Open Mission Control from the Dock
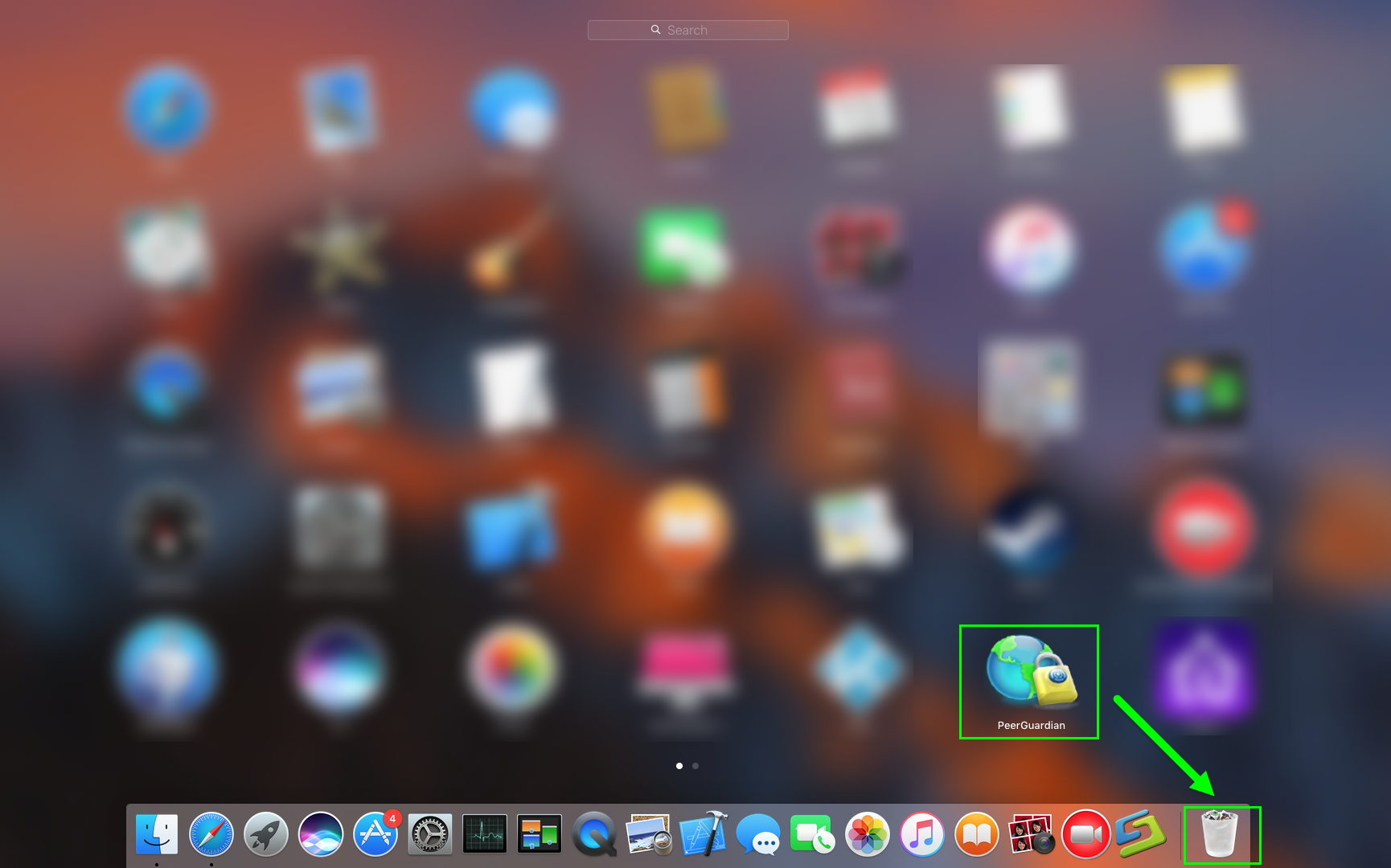Viewport: 1391px width, 868px height. point(539,834)
